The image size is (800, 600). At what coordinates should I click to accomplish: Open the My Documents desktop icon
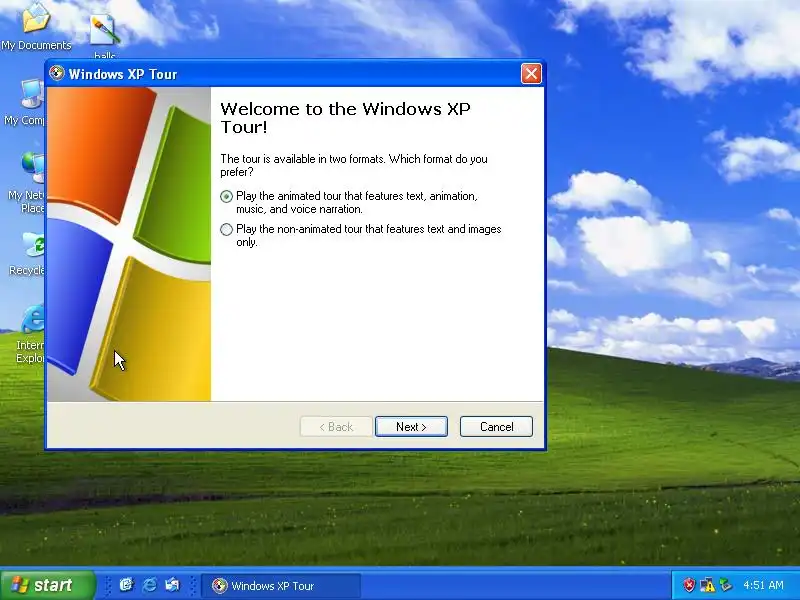[36, 26]
